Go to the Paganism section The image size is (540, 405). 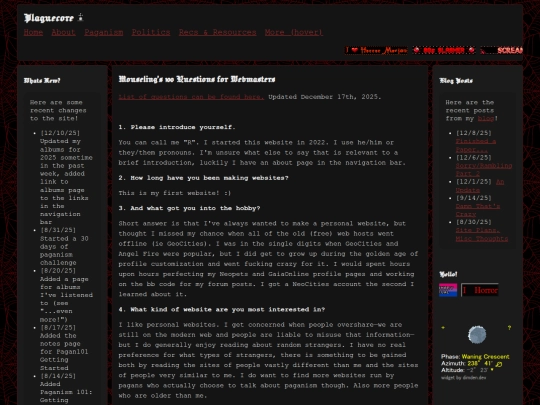point(104,32)
